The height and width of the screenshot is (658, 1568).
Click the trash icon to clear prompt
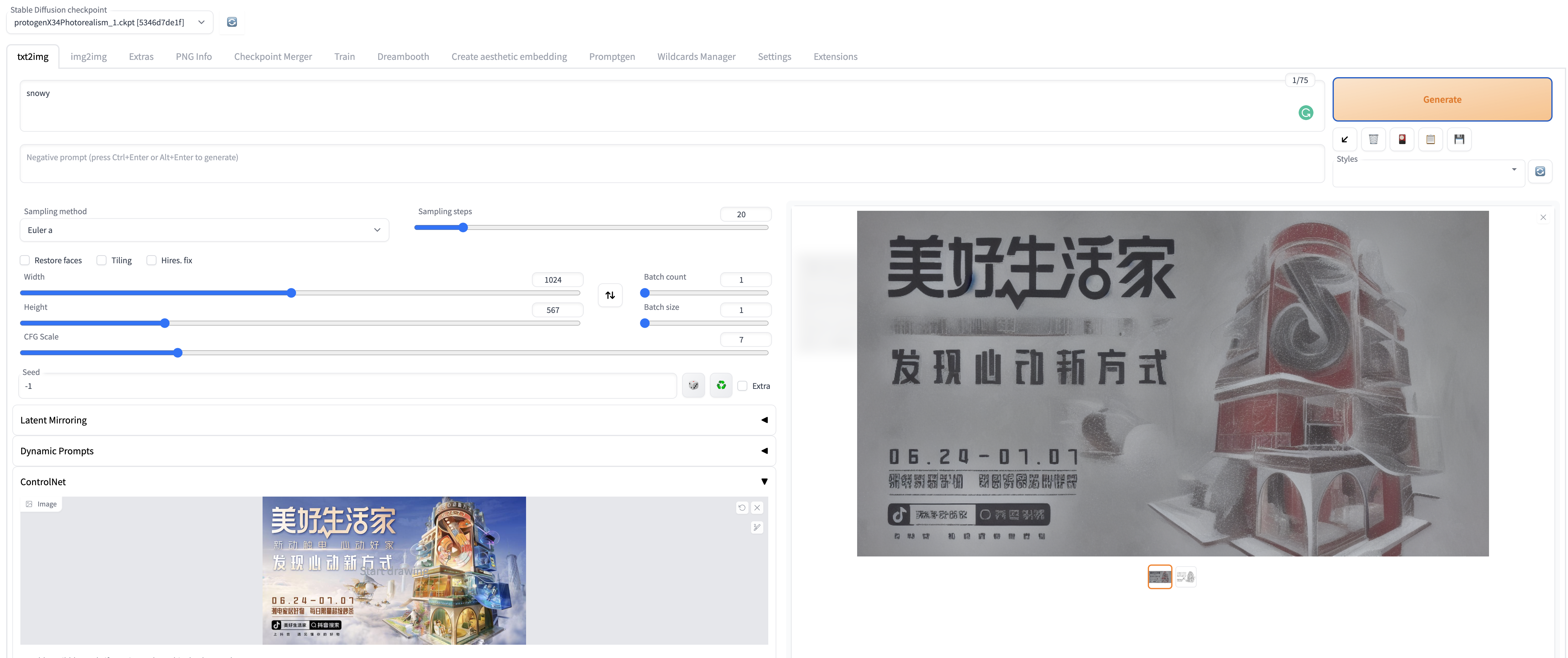tap(1373, 140)
